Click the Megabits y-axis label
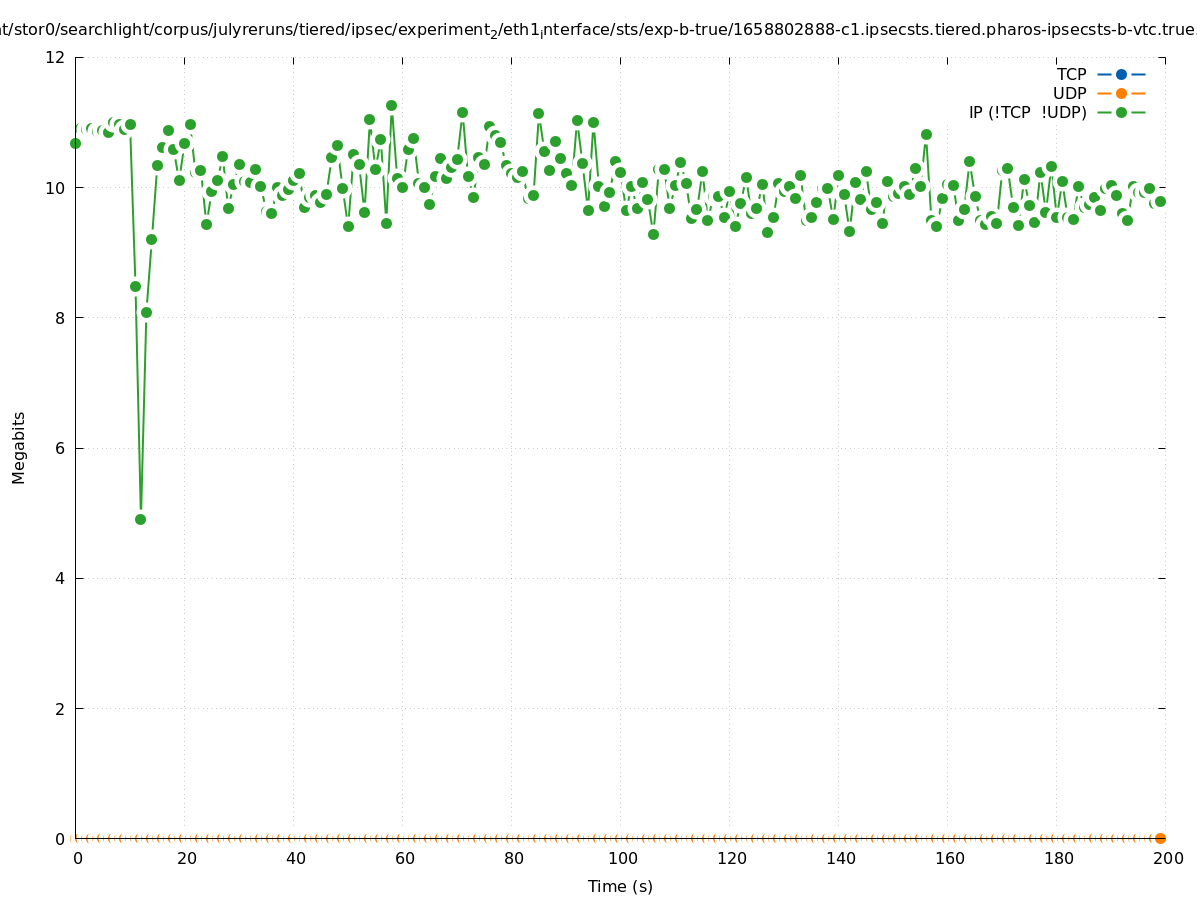This screenshot has height=900, width=1197. point(19,447)
